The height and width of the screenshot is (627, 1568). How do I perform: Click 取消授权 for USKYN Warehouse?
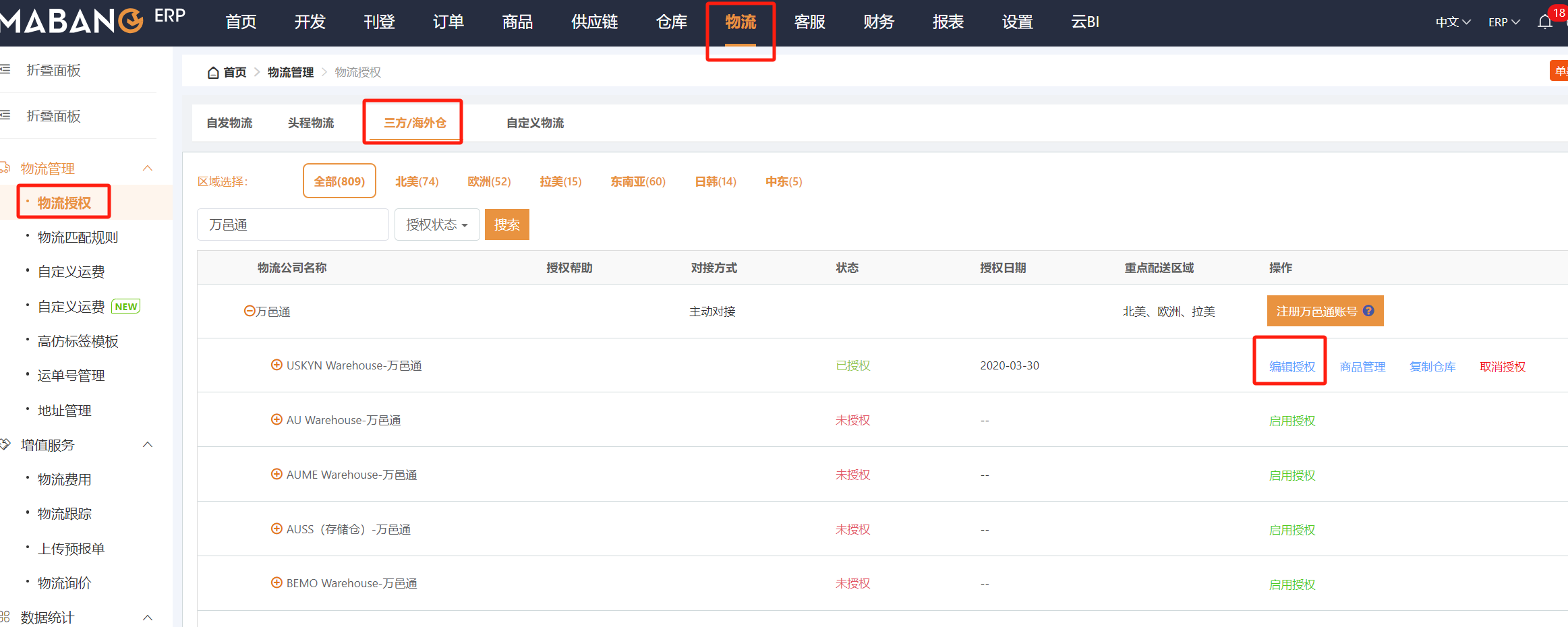[1502, 367]
